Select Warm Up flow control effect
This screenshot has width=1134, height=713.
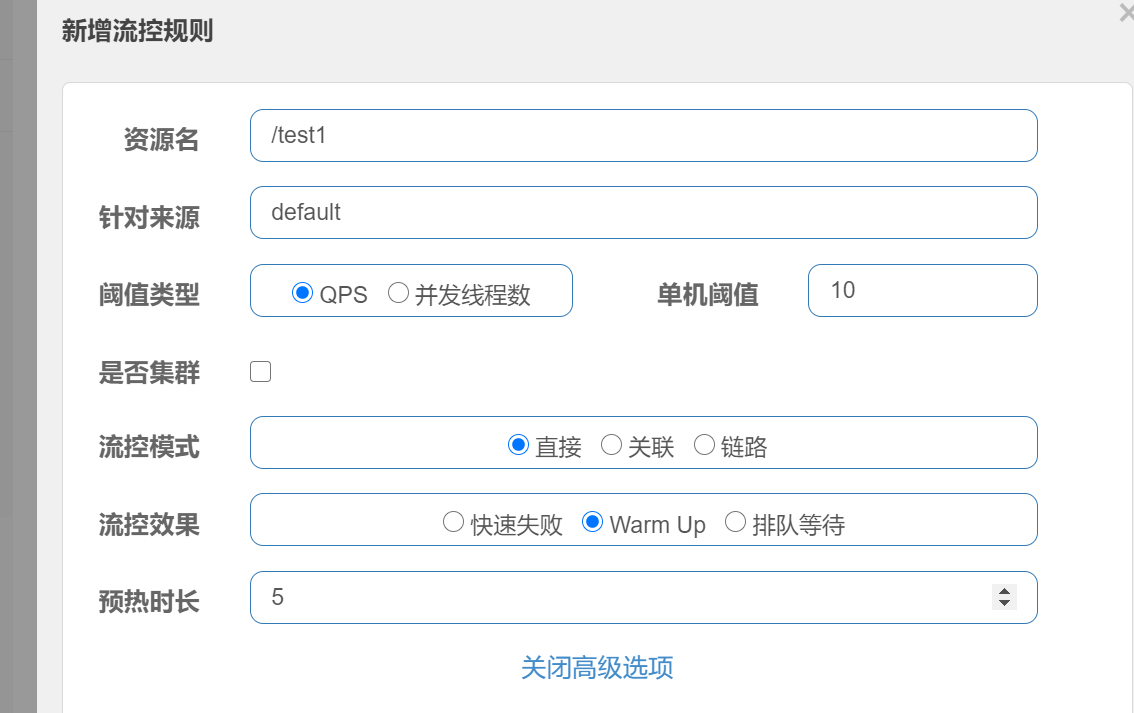[x=592, y=522]
